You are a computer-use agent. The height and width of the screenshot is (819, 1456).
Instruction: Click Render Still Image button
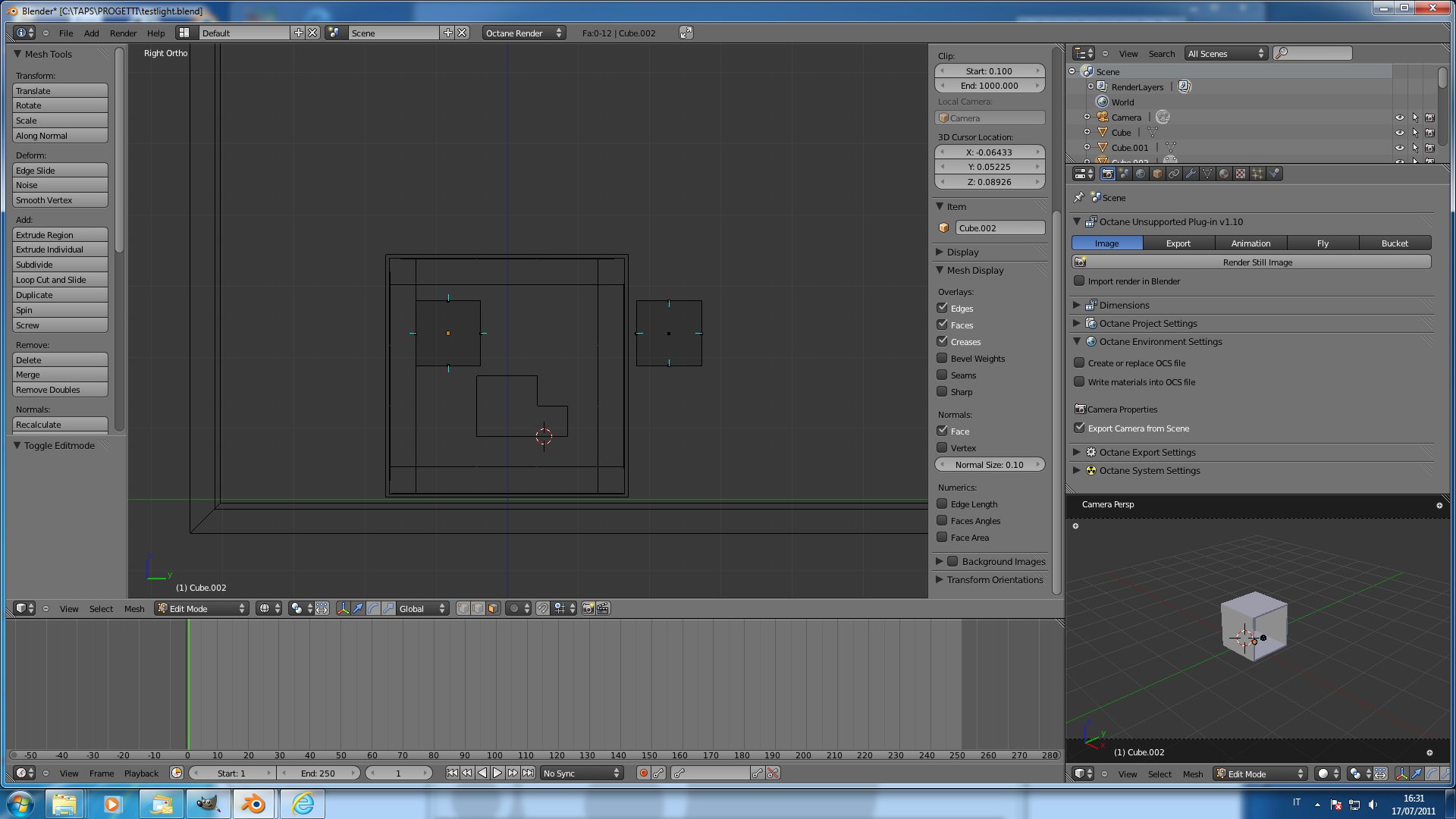tap(1257, 262)
